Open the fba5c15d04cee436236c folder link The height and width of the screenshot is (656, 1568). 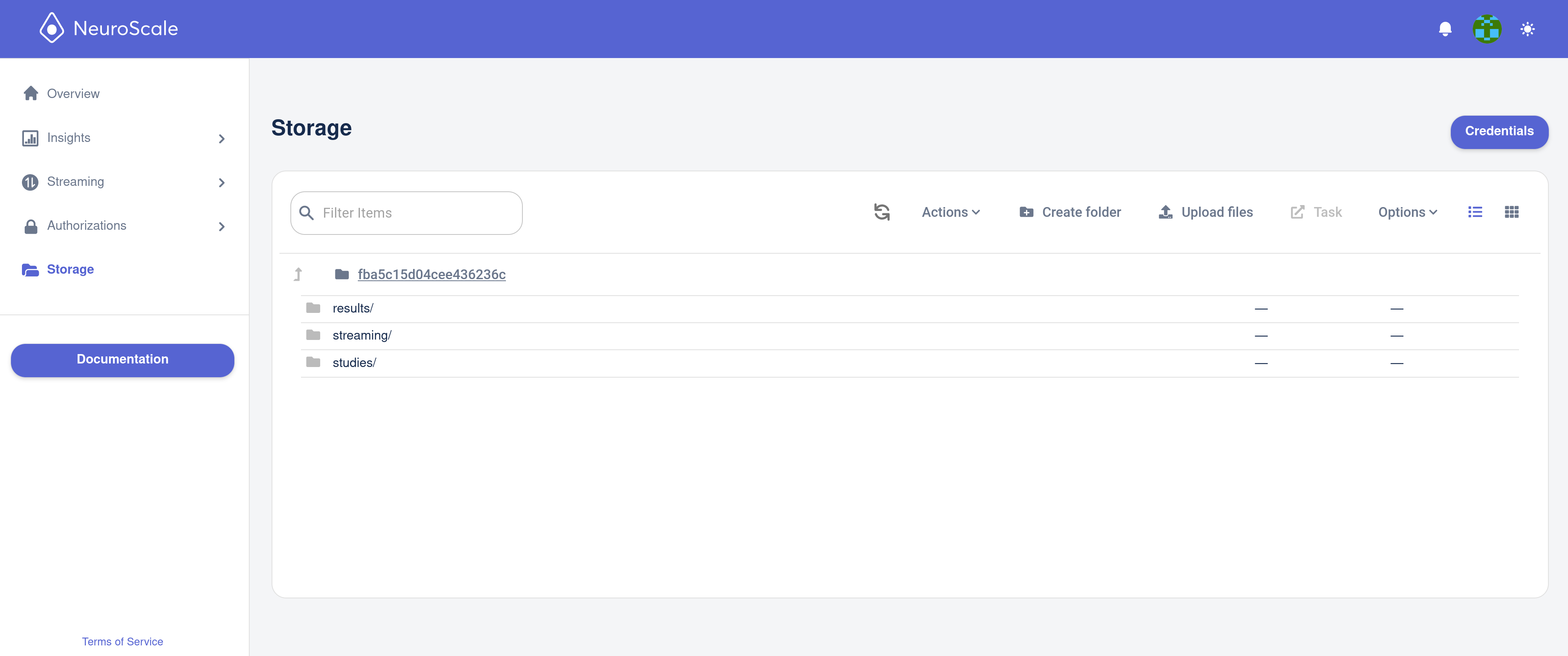(x=431, y=275)
